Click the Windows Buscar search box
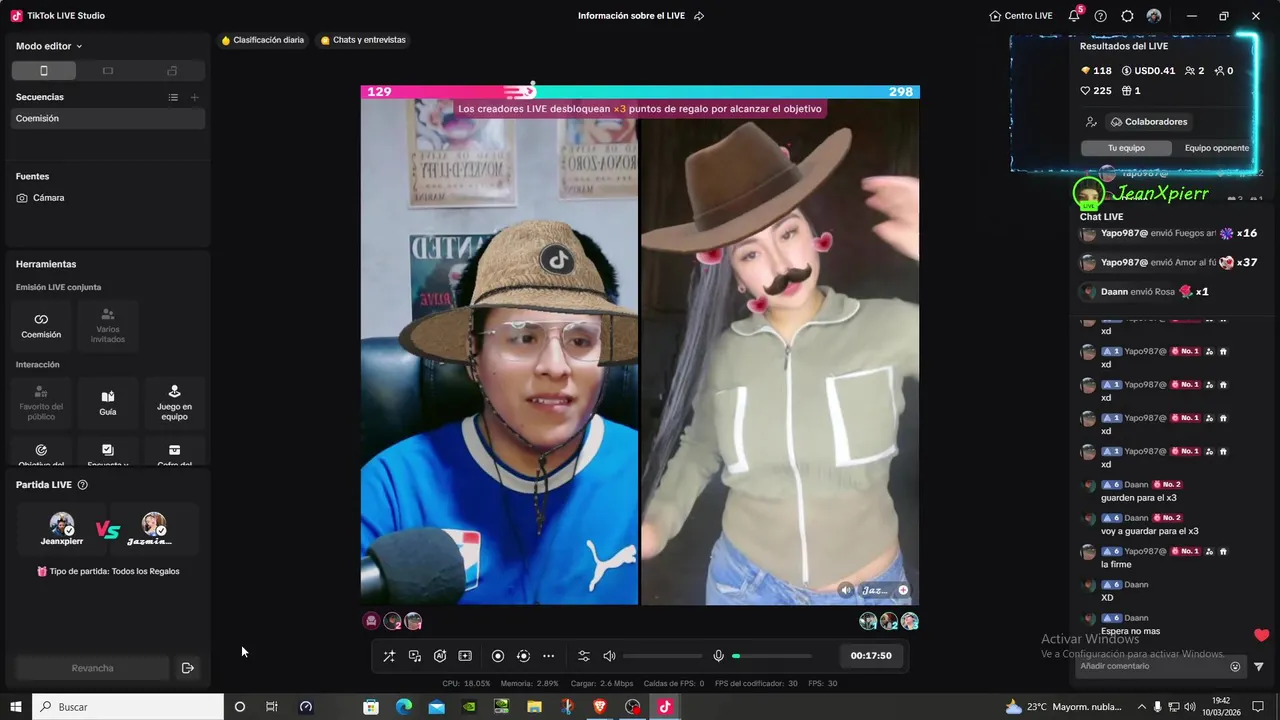The height and width of the screenshot is (720, 1280). [x=128, y=707]
